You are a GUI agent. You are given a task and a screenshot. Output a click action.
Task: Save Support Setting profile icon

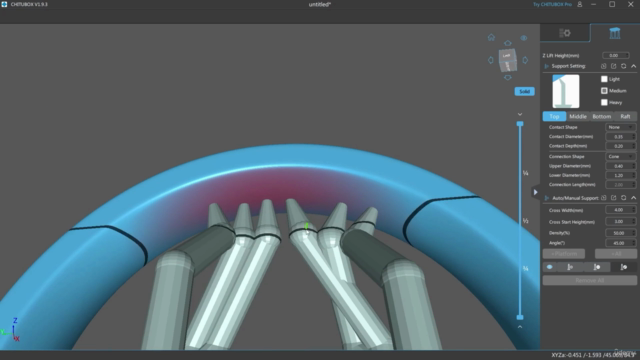click(x=604, y=66)
